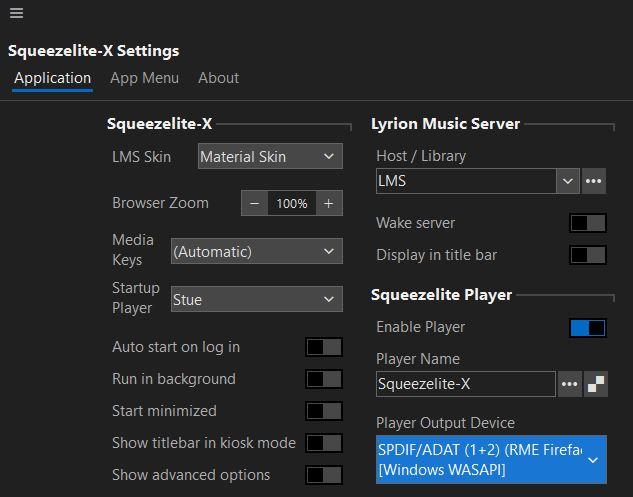Toggle Show titlebar in kiosk mode
This screenshot has width=633, height=497.
(x=324, y=443)
